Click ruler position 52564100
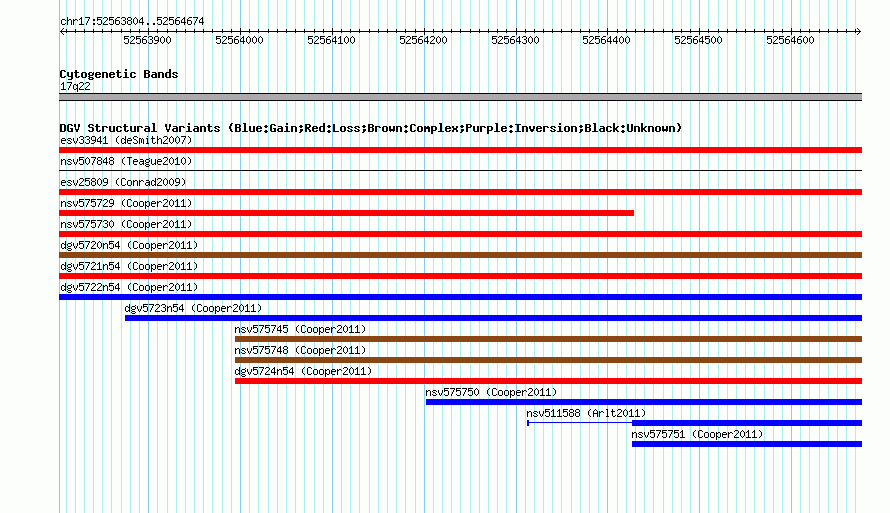 pyautogui.click(x=331, y=40)
